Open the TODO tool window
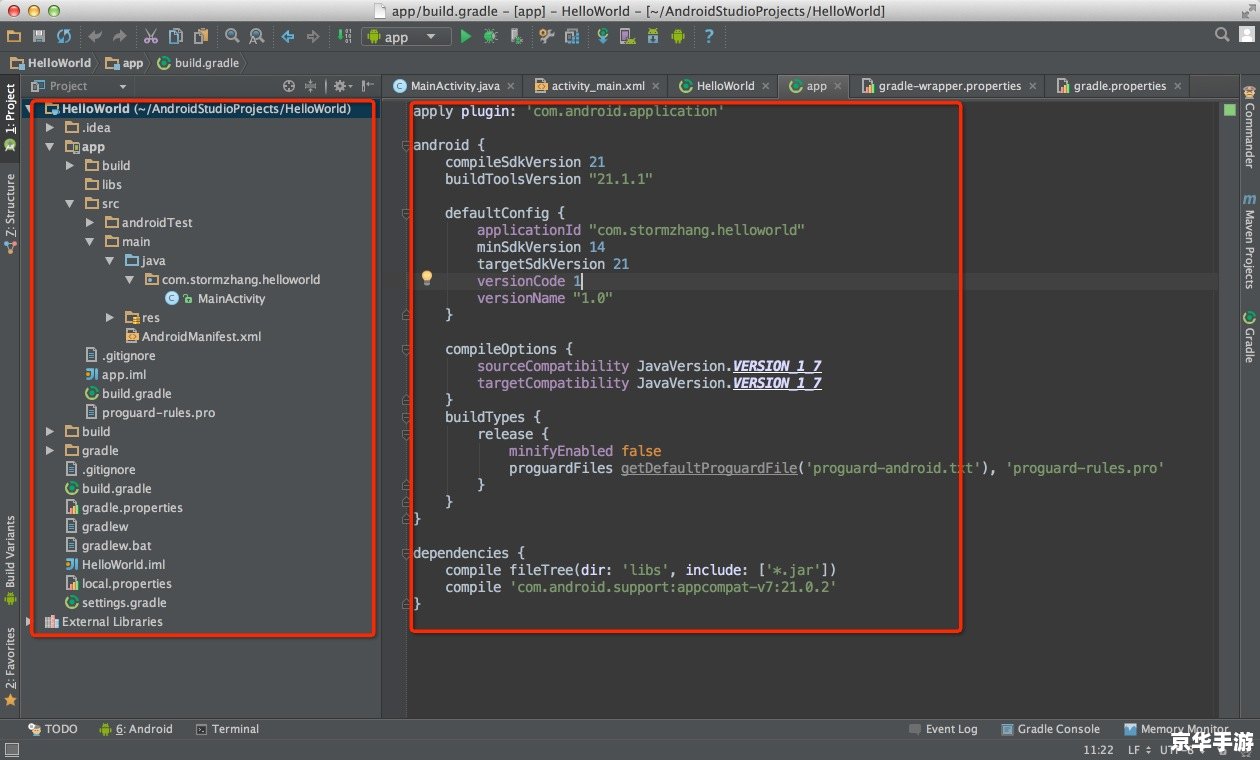Screen dimensions: 1260x760 [x=53, y=729]
